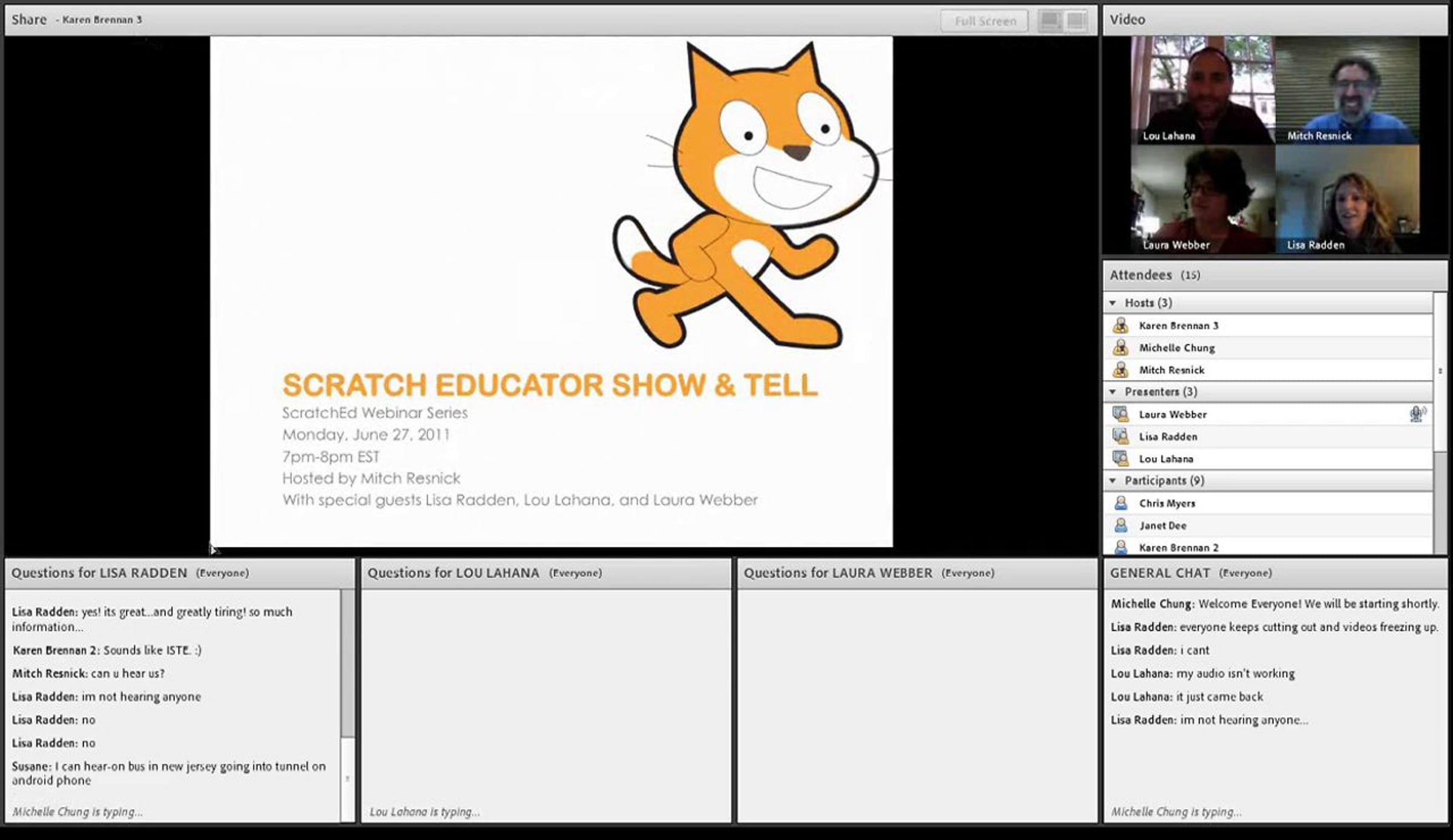The height and width of the screenshot is (840, 1453).
Task: Click the presenter icon beside Lou Lahana in Attendees
Action: [1121, 459]
